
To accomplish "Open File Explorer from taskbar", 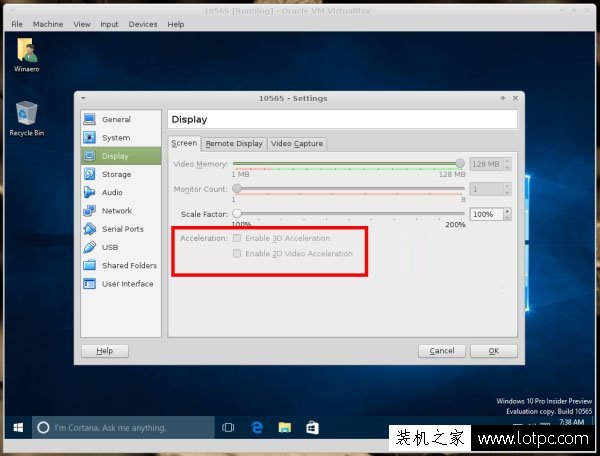I will tap(285, 427).
